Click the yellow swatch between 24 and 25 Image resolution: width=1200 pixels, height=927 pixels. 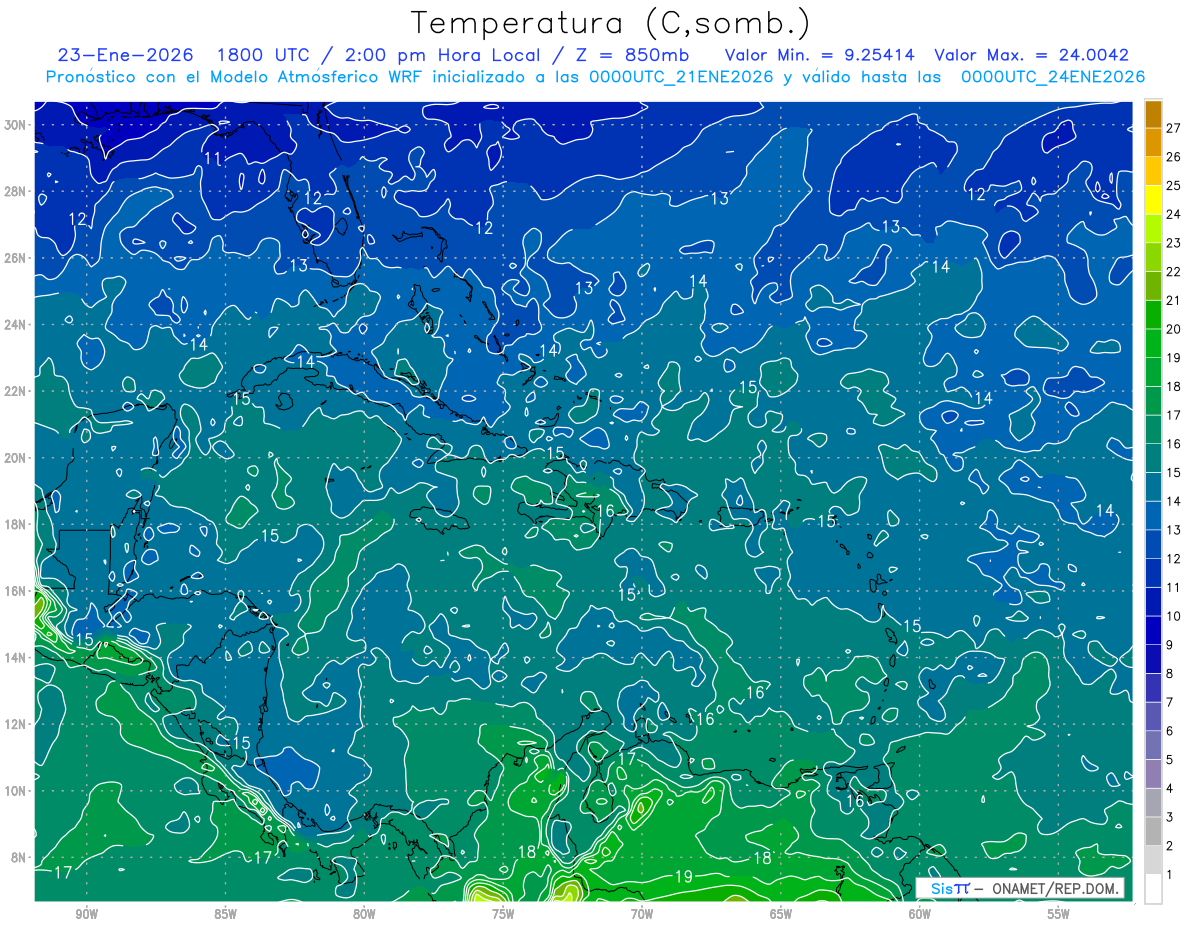coord(1153,198)
